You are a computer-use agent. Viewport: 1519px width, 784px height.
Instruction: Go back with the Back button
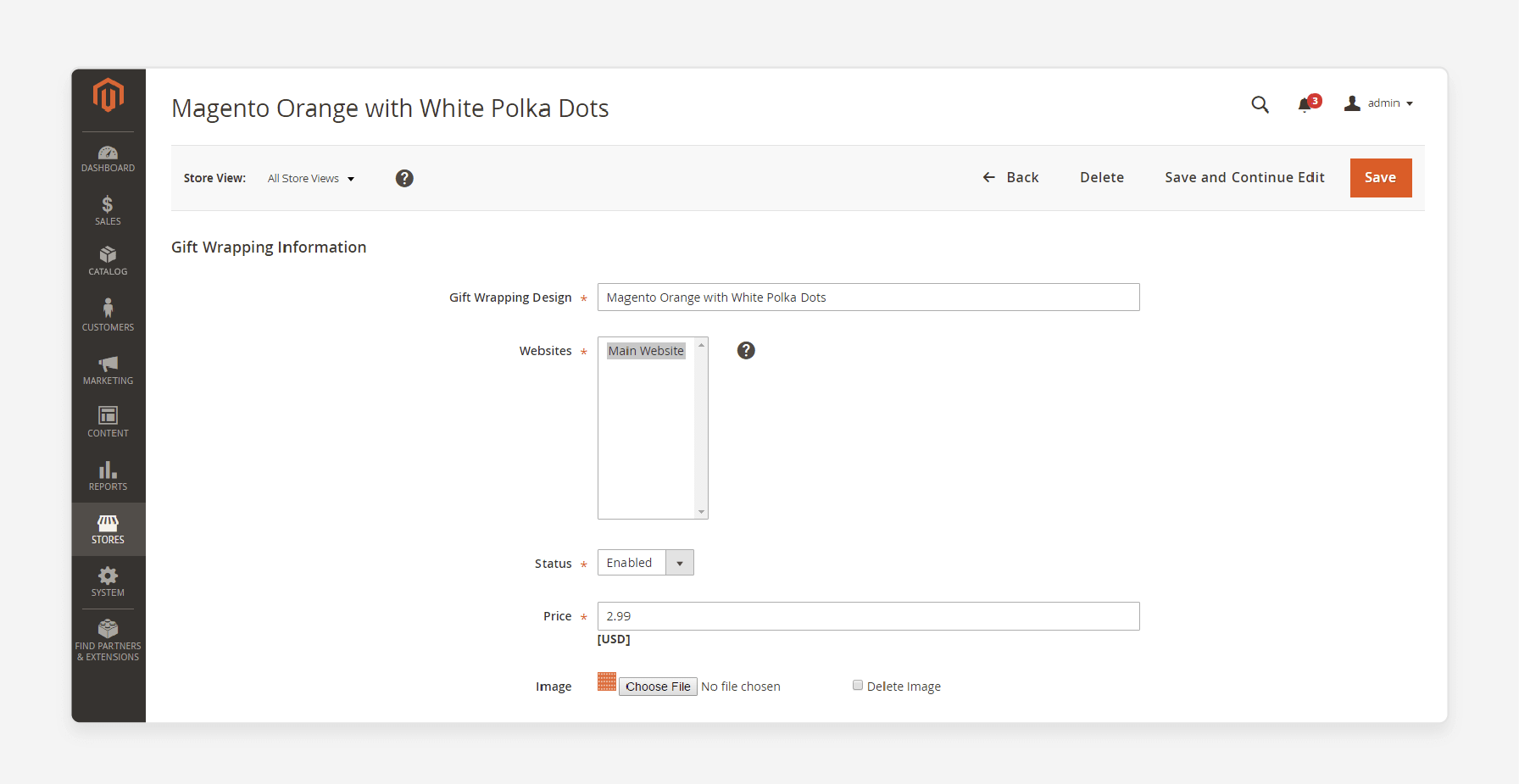click(x=1010, y=177)
